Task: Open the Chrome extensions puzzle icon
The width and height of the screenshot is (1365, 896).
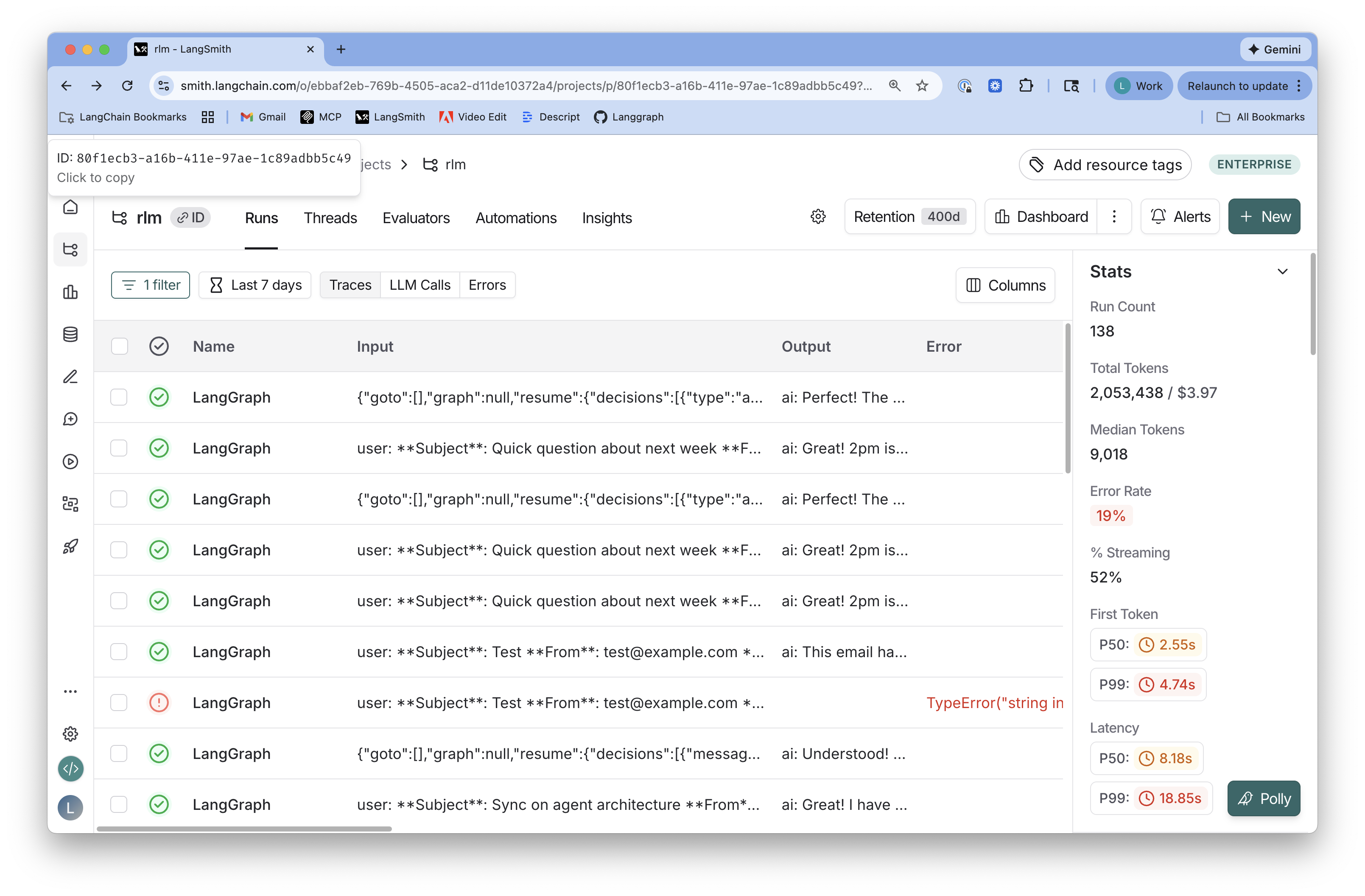Action: click(1026, 85)
